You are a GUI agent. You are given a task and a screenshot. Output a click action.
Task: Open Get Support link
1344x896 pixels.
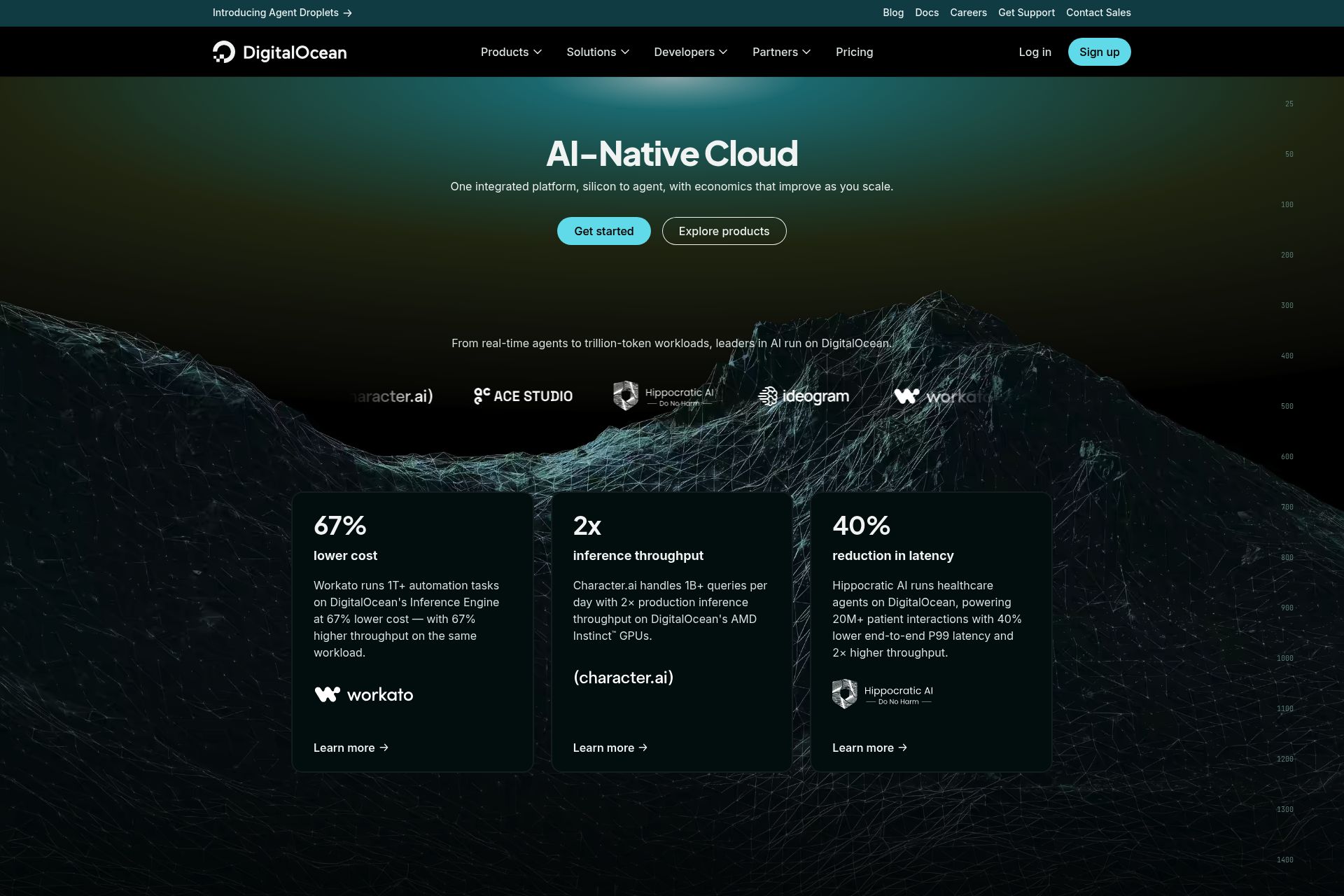(1026, 13)
